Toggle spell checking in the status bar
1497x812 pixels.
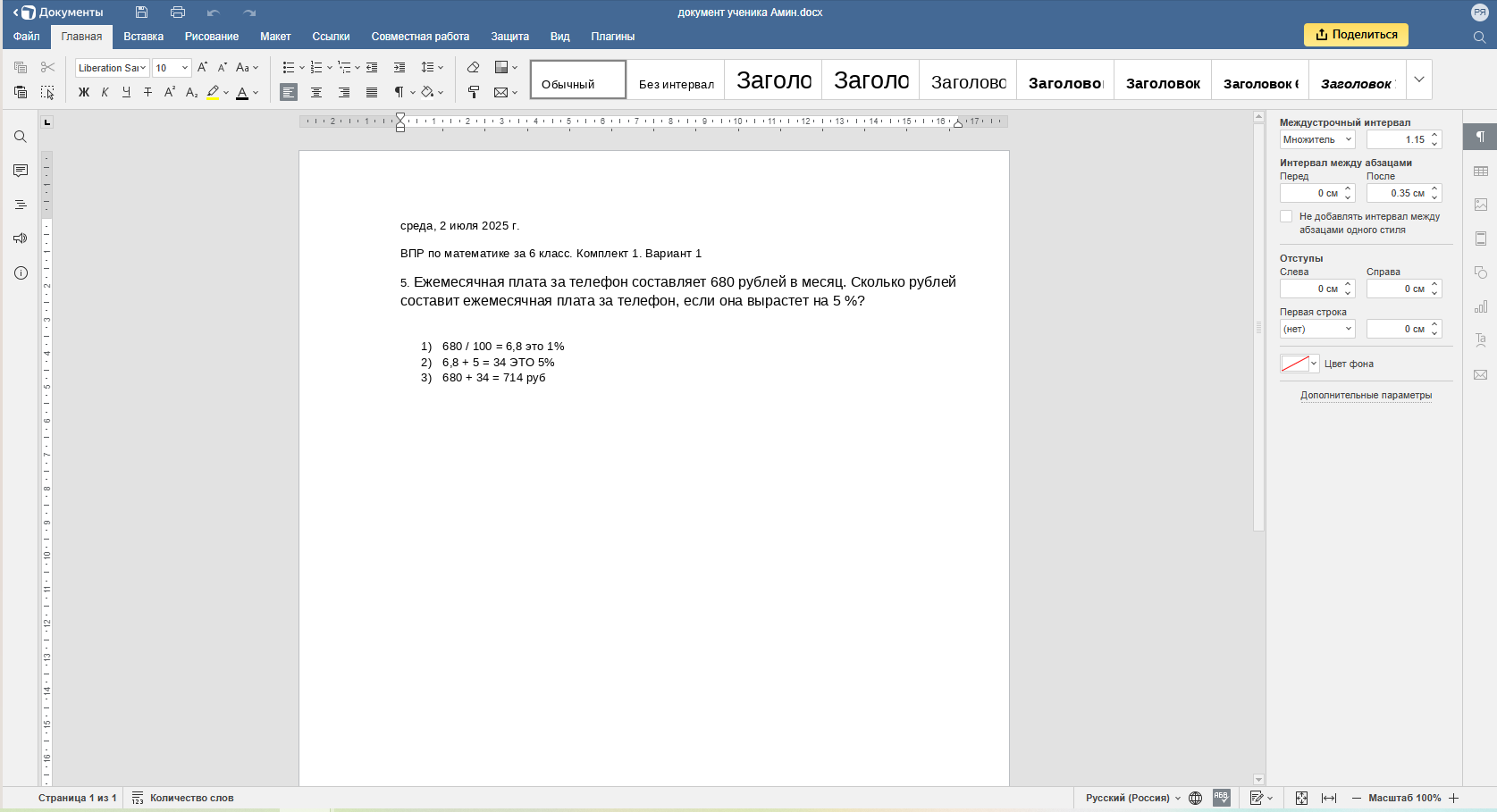(1222, 798)
